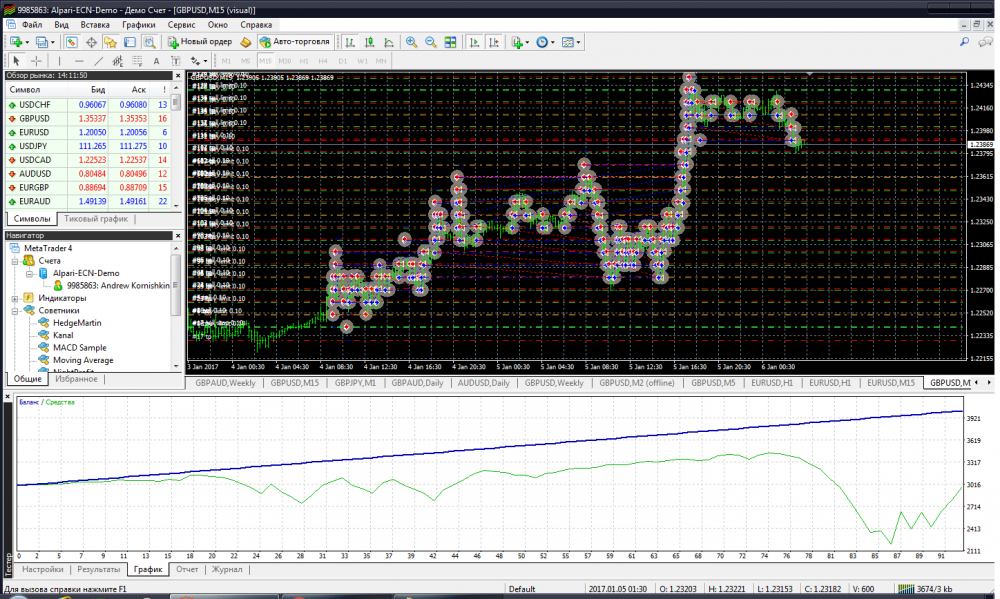Expand the Templates dropdown arrow
The width and height of the screenshot is (1000, 599).
578,43
